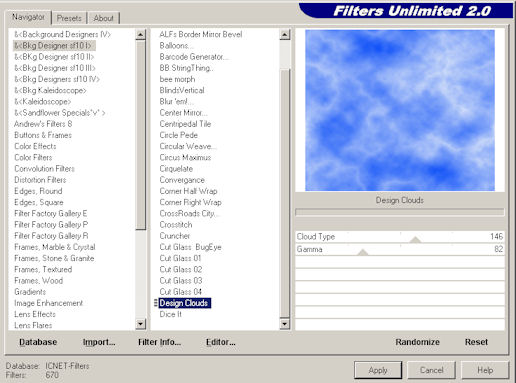Click the Import... button
Screen dimensions: 516x383
pyautogui.click(x=99, y=342)
